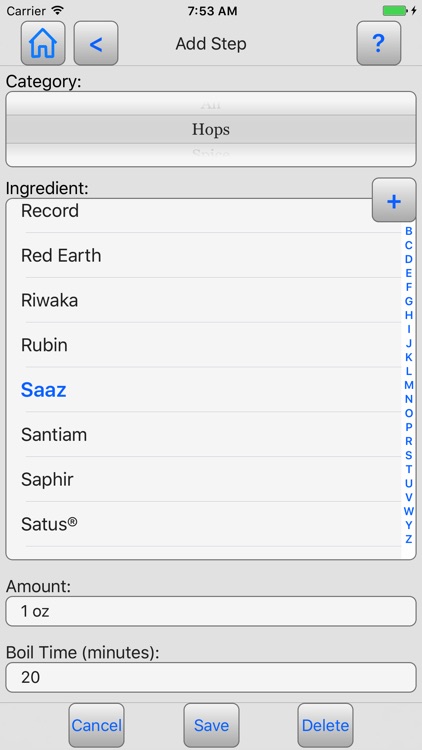Tap the Amount field showing 1 oz
This screenshot has width=422, height=750.
(x=211, y=611)
